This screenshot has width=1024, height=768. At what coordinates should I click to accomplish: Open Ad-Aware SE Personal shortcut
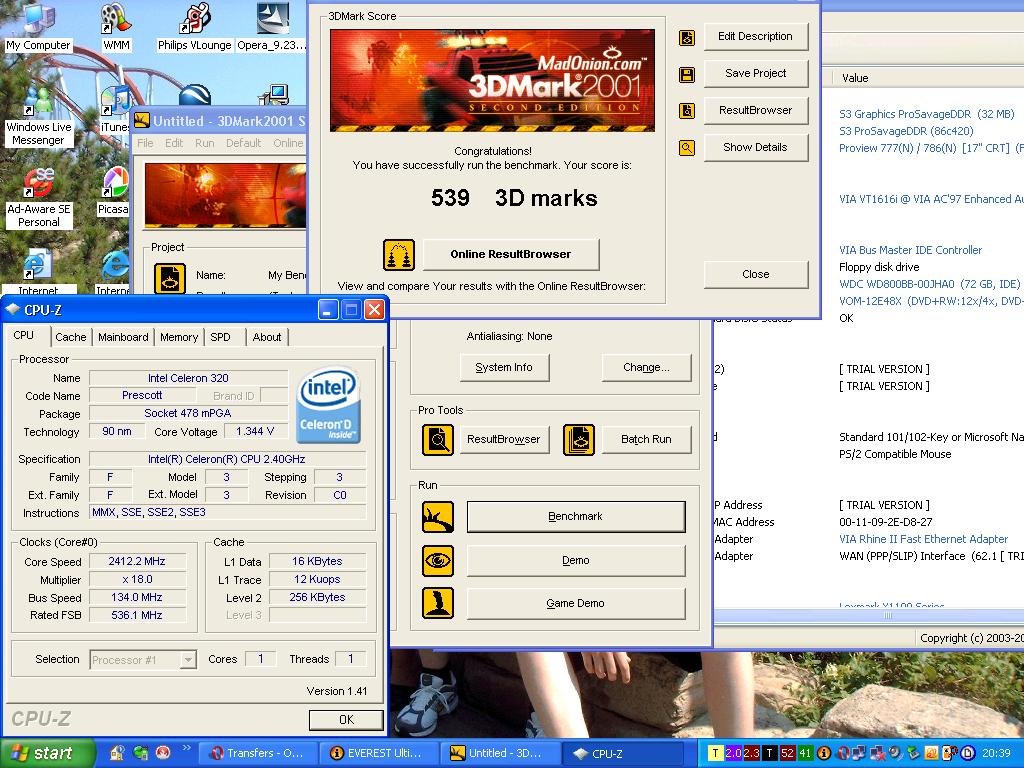click(x=38, y=197)
